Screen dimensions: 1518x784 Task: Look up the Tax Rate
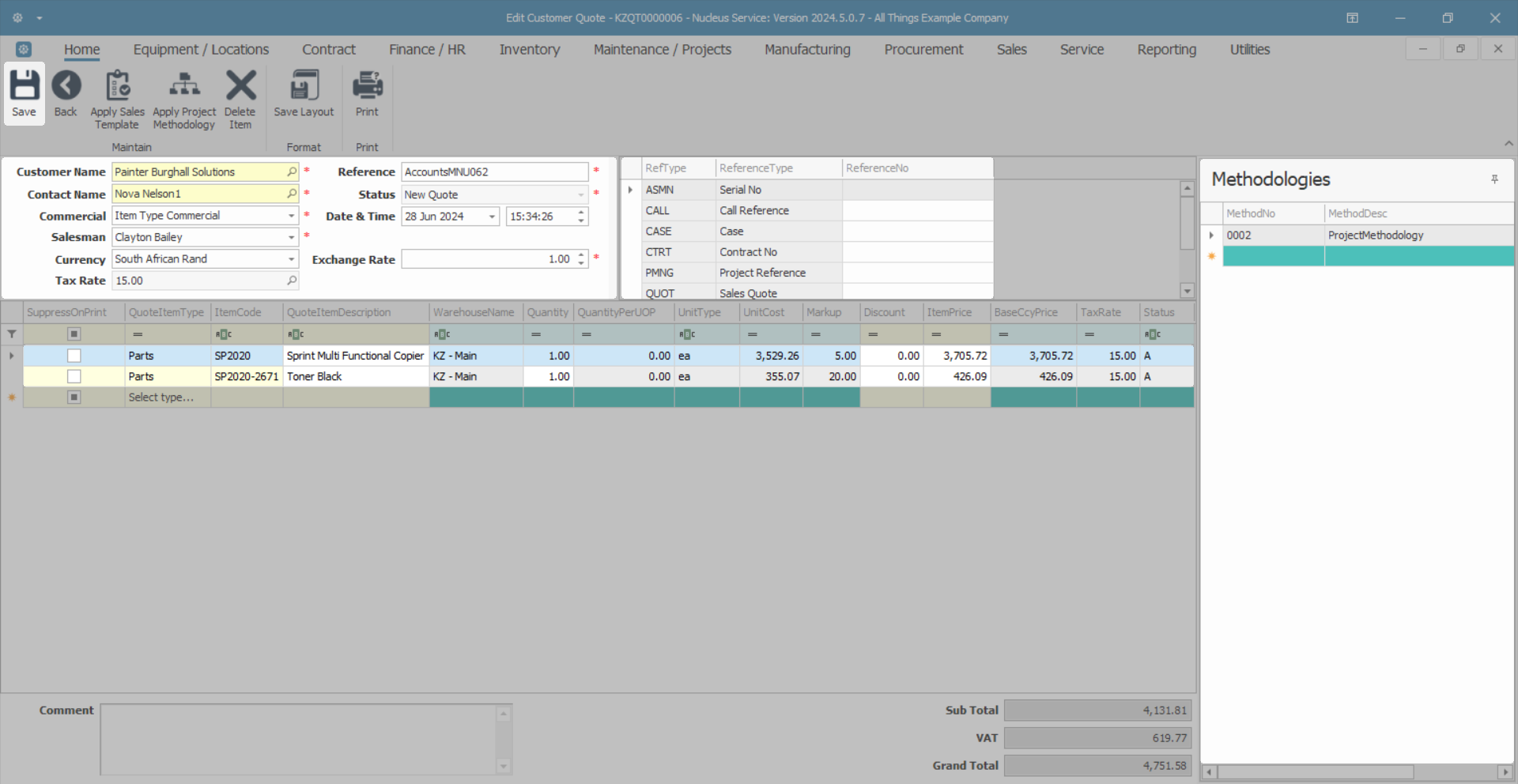point(292,281)
